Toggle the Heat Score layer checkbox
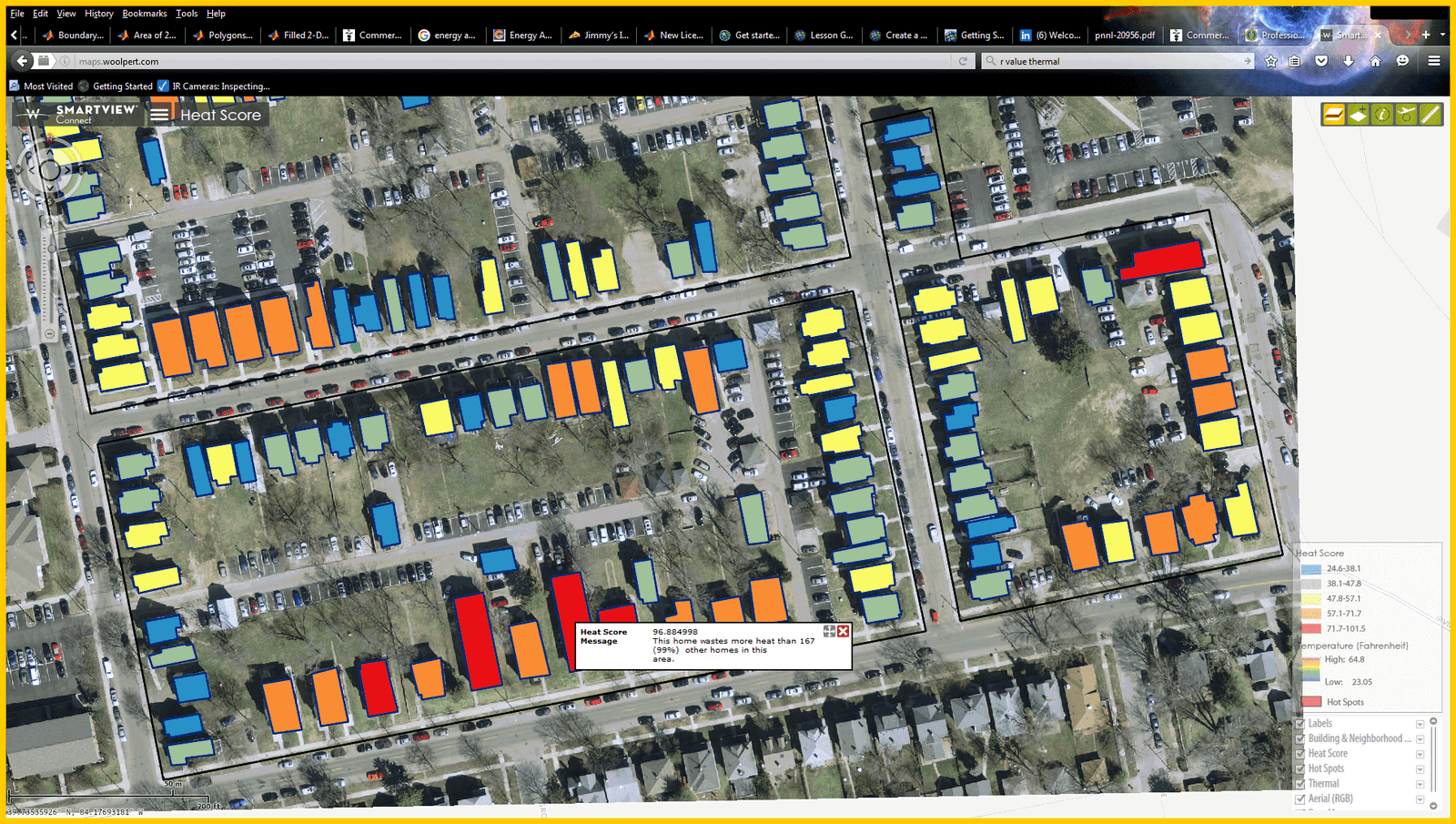 coord(1300,754)
